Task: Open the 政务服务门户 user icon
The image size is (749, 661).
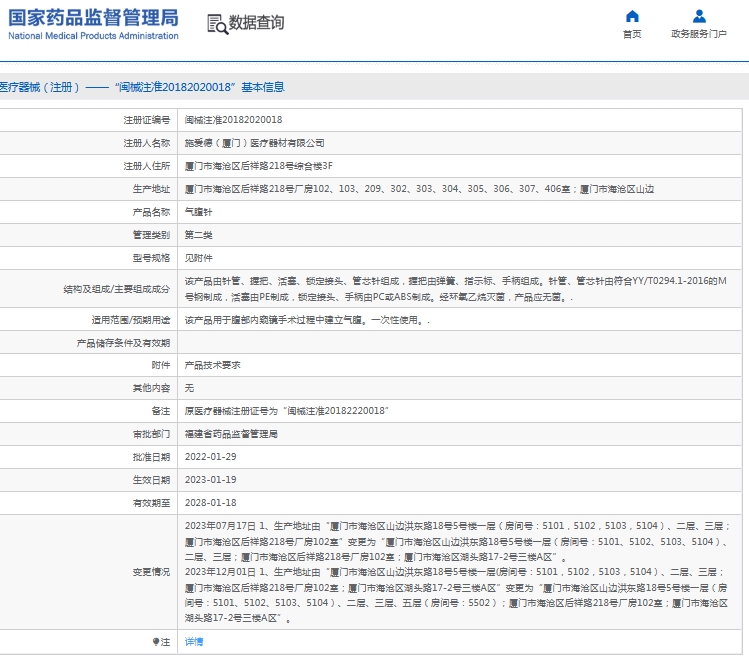Action: [x=699, y=16]
